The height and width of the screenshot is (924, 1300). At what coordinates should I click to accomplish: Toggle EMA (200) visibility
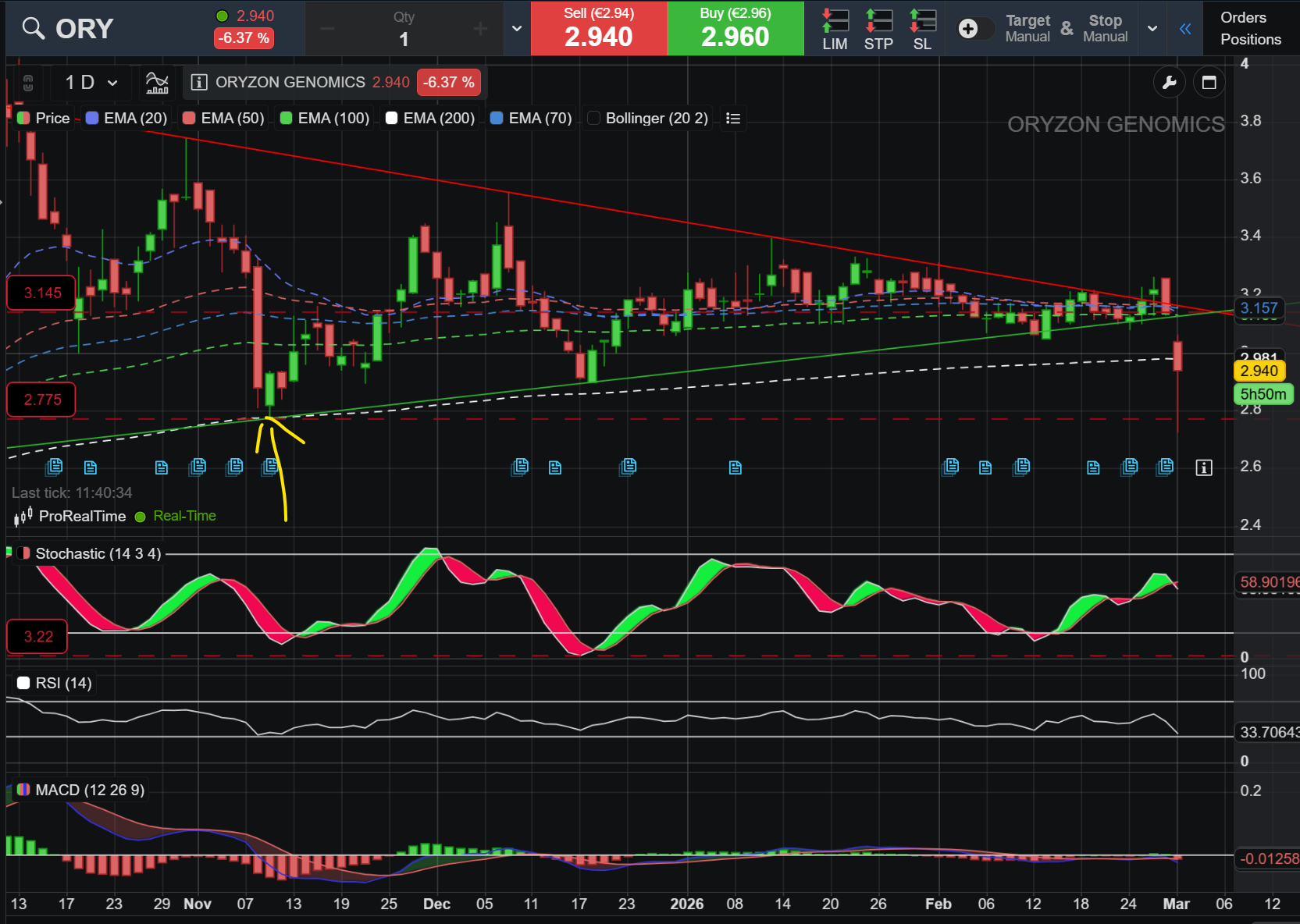coord(430,119)
